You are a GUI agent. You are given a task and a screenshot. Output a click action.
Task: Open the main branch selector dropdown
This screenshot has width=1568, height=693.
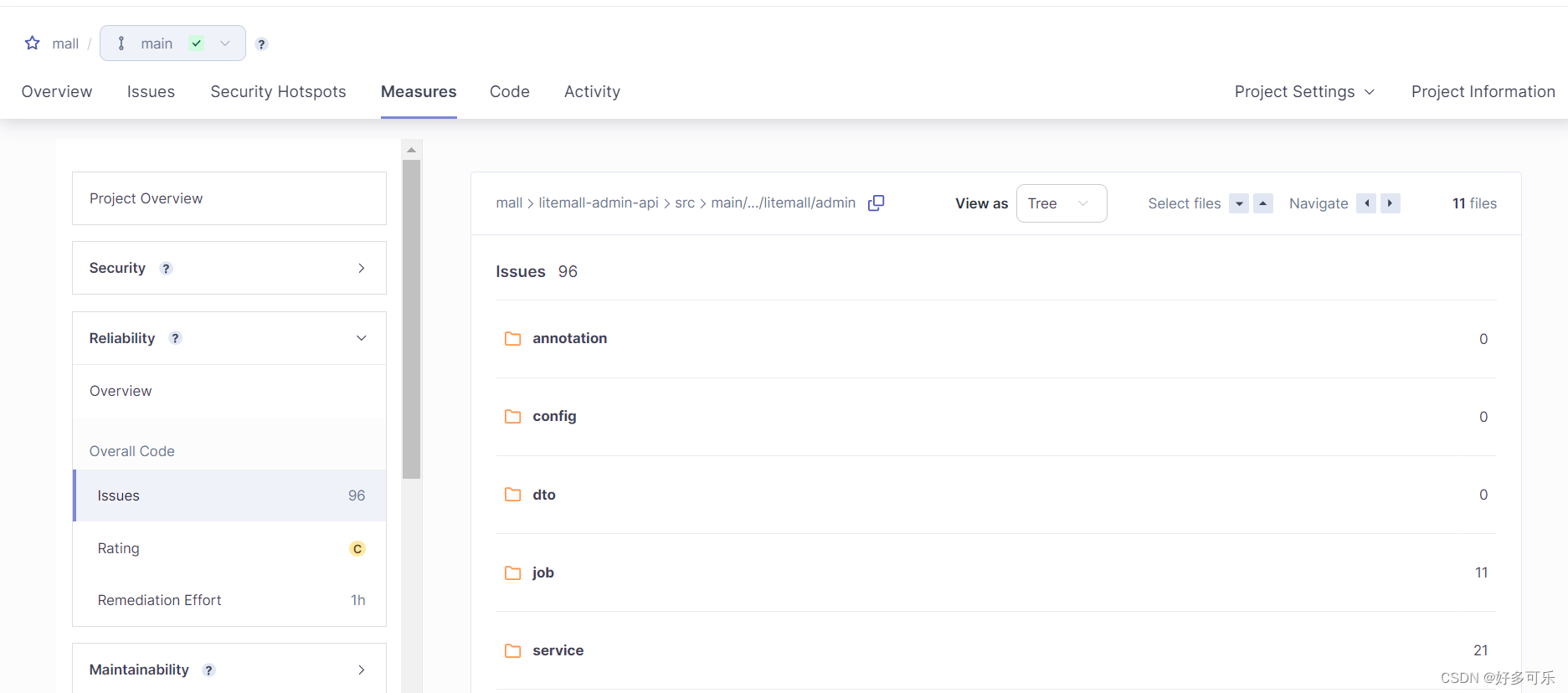[x=172, y=43]
